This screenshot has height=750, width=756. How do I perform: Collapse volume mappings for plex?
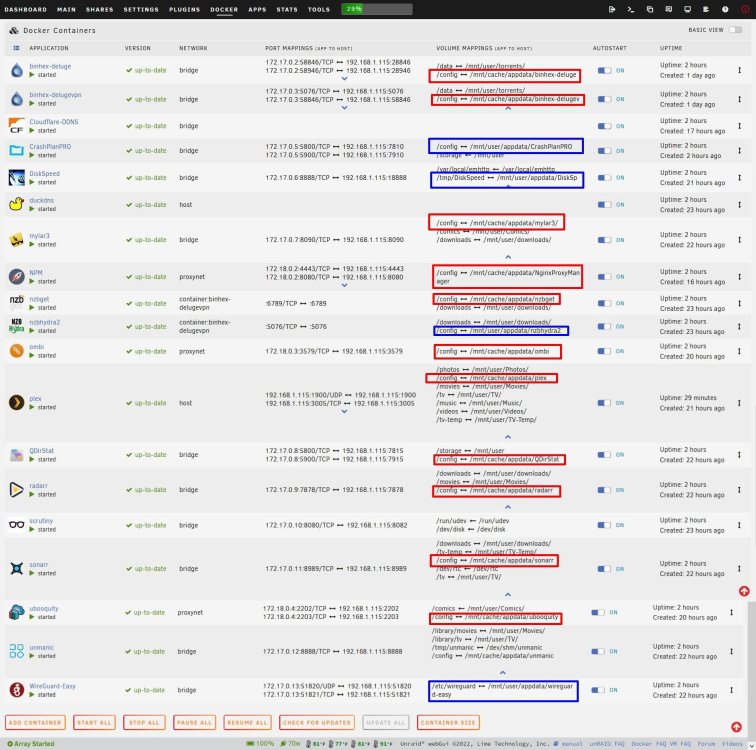(508, 437)
